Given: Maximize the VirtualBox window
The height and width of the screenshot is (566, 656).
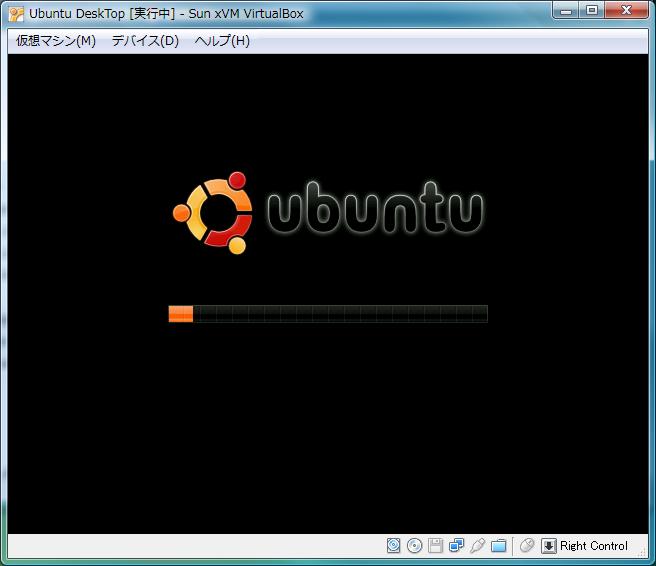Looking at the screenshot, I should [592, 10].
